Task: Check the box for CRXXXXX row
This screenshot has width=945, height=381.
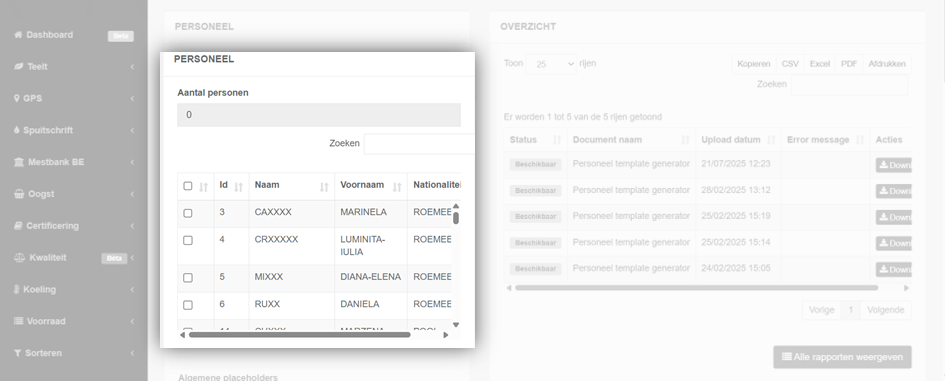Action: pos(187,241)
